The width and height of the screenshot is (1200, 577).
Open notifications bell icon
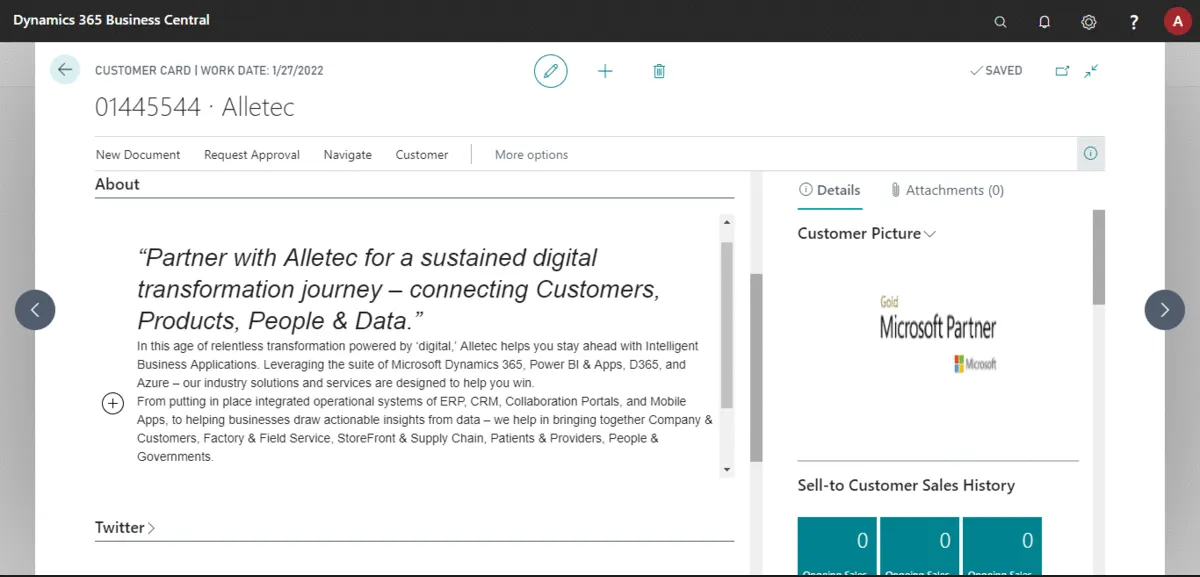click(x=1045, y=21)
